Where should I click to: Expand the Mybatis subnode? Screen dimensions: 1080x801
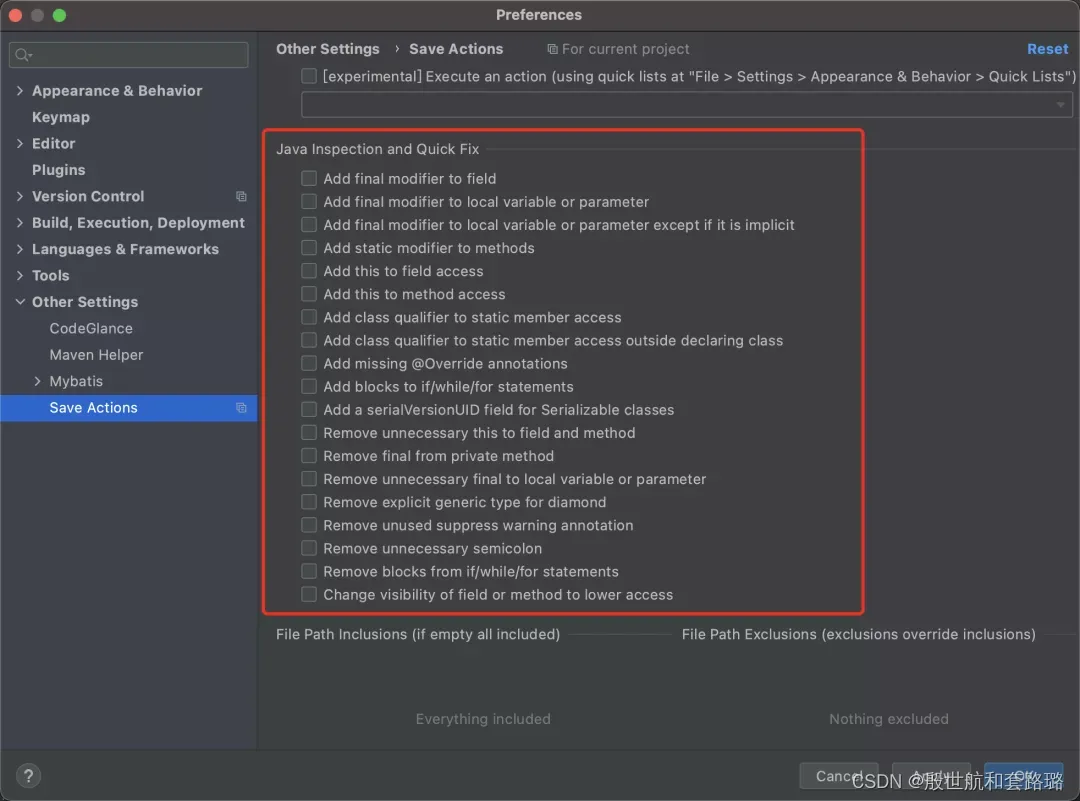(x=37, y=381)
